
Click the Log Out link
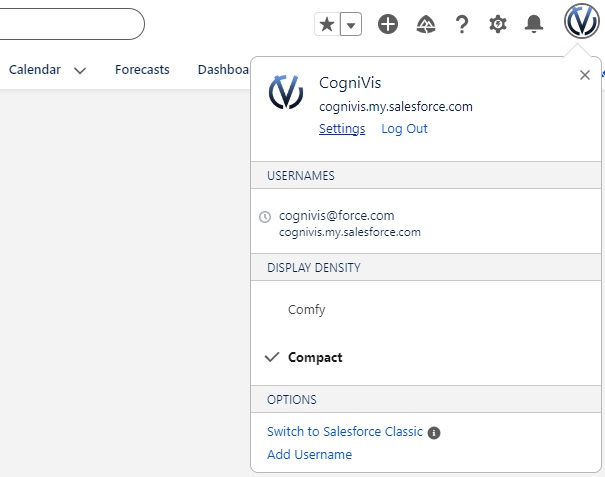pos(404,129)
